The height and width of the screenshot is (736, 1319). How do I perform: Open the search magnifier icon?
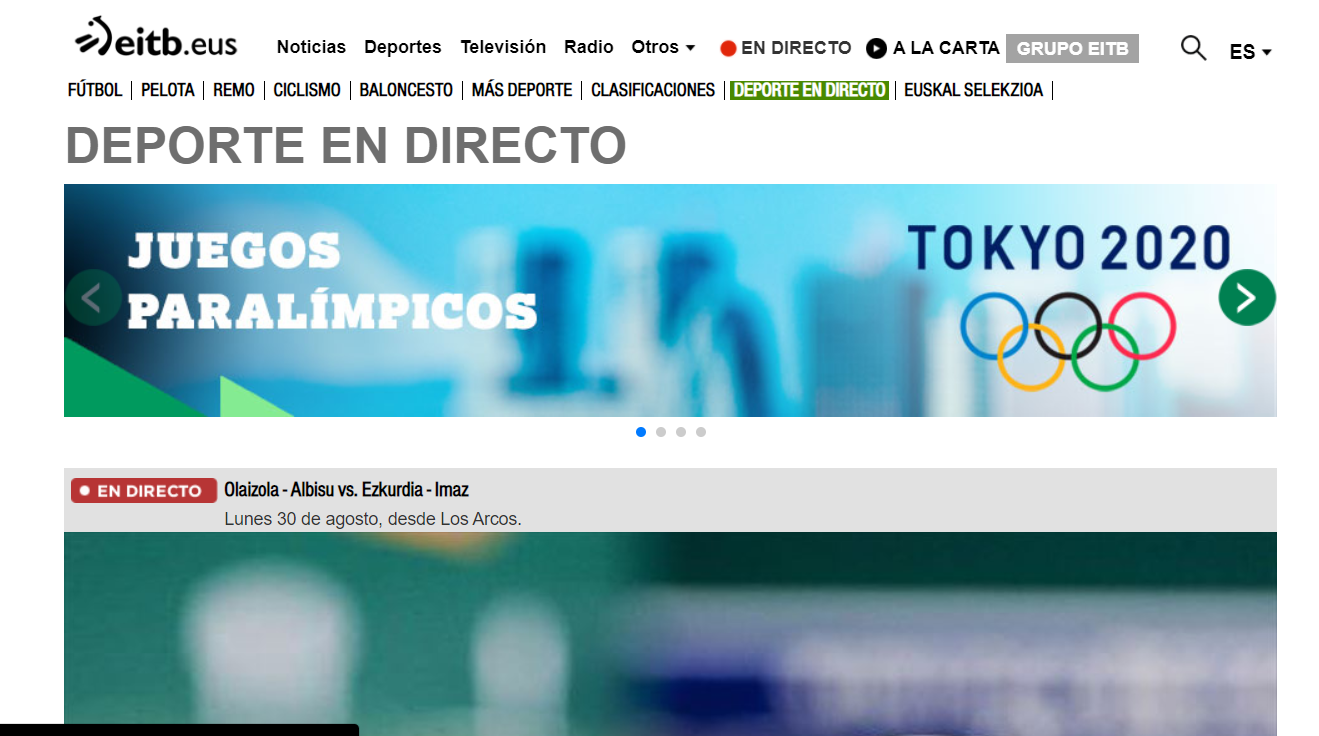[1193, 48]
